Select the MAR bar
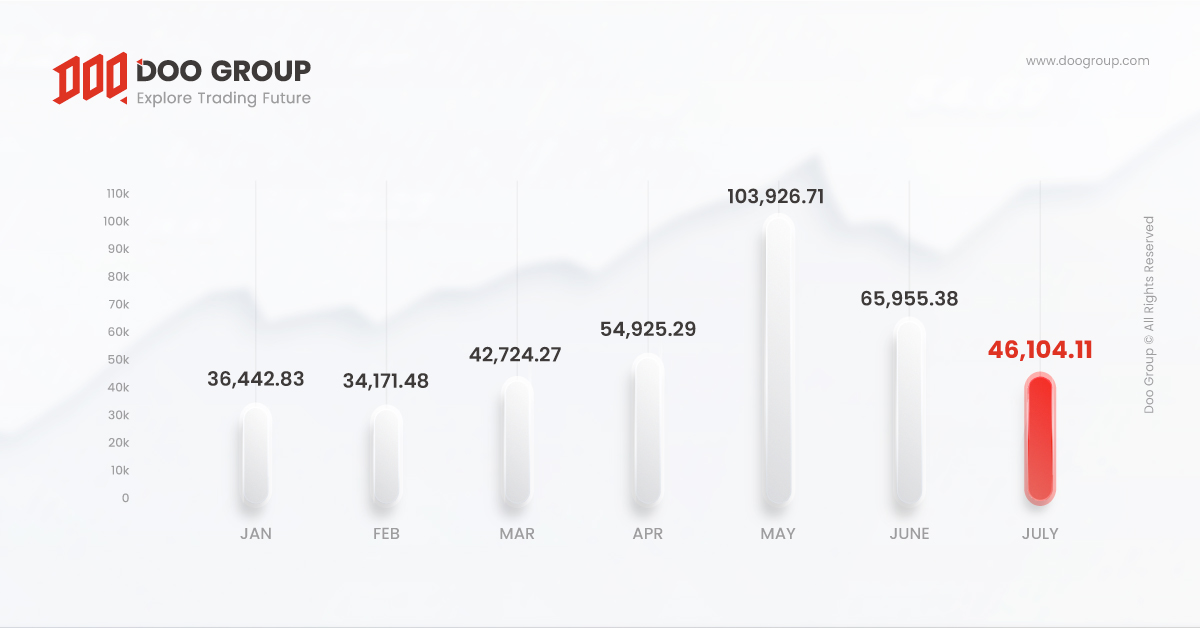1200x628 pixels. 517,441
